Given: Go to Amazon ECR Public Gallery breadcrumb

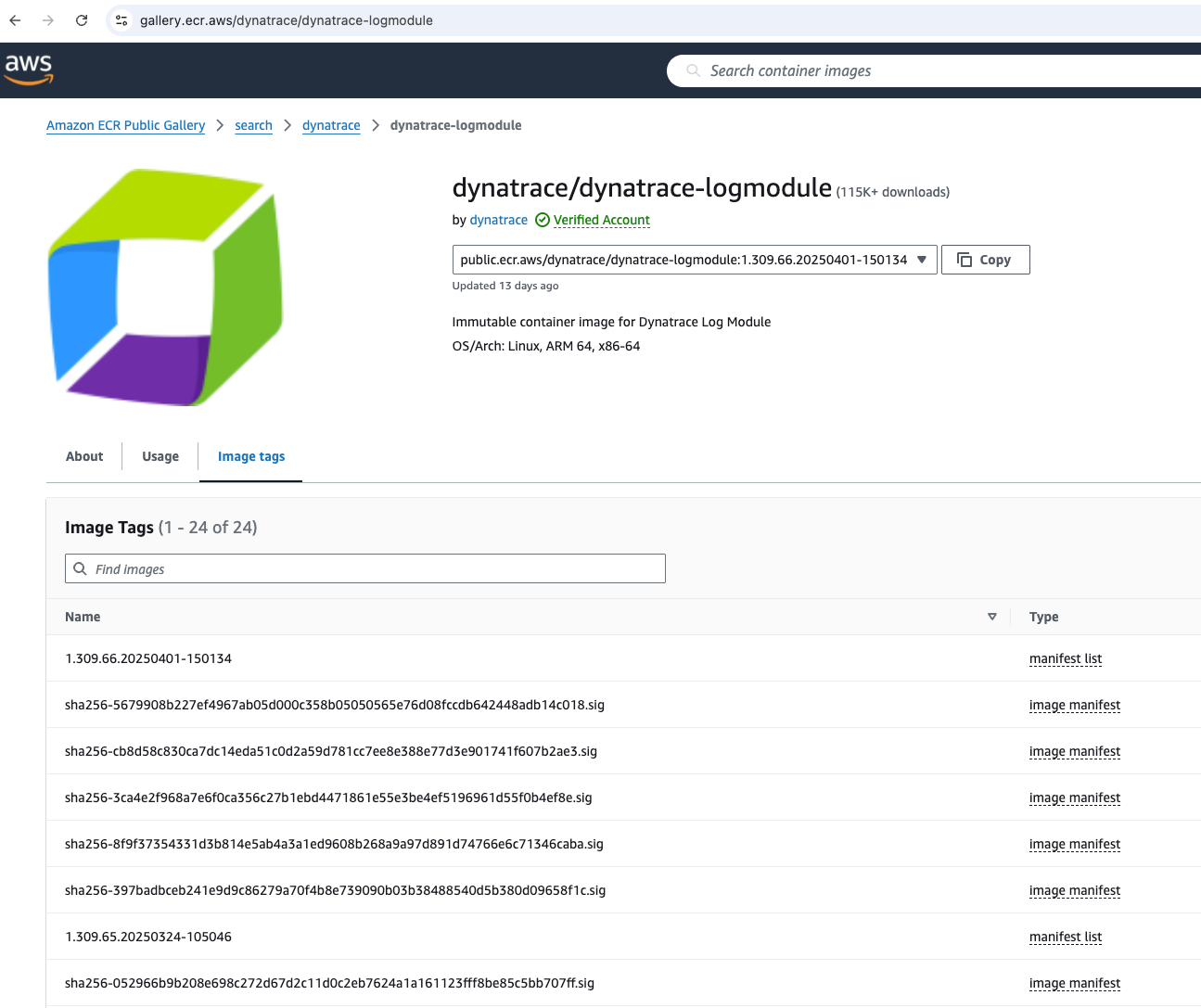Looking at the screenshot, I should click(x=126, y=125).
